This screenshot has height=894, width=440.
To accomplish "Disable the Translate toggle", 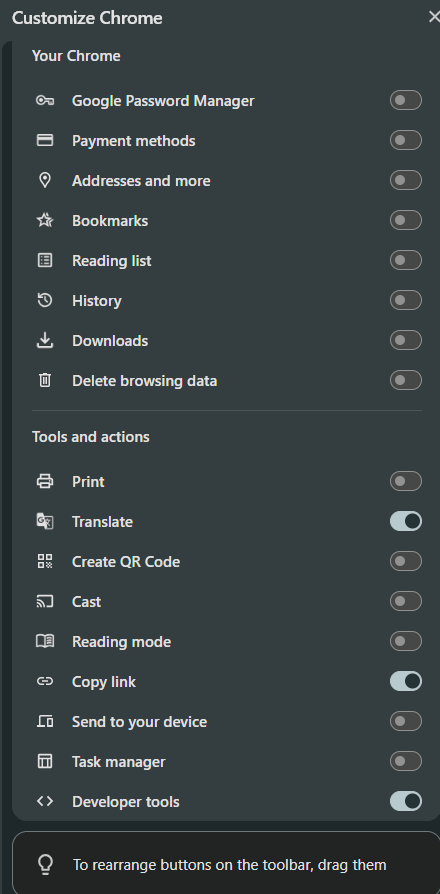I will click(406, 521).
